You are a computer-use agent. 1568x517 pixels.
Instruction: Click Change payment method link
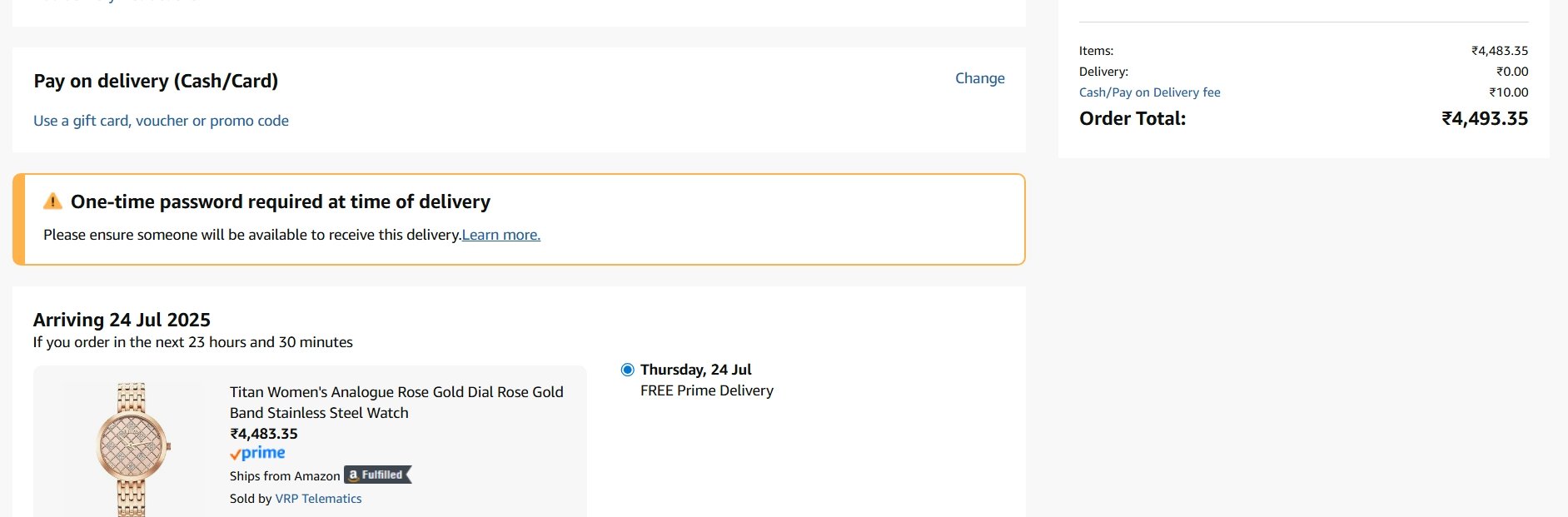click(x=979, y=78)
